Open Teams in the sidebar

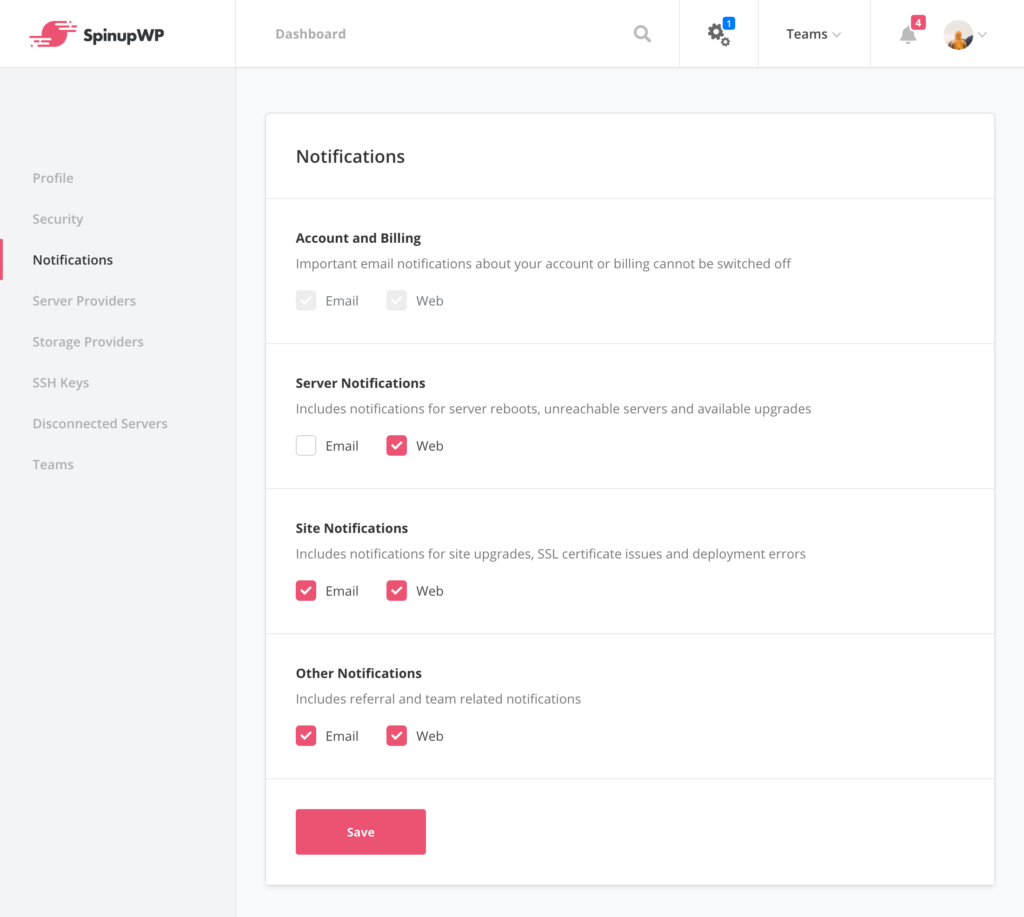point(53,464)
